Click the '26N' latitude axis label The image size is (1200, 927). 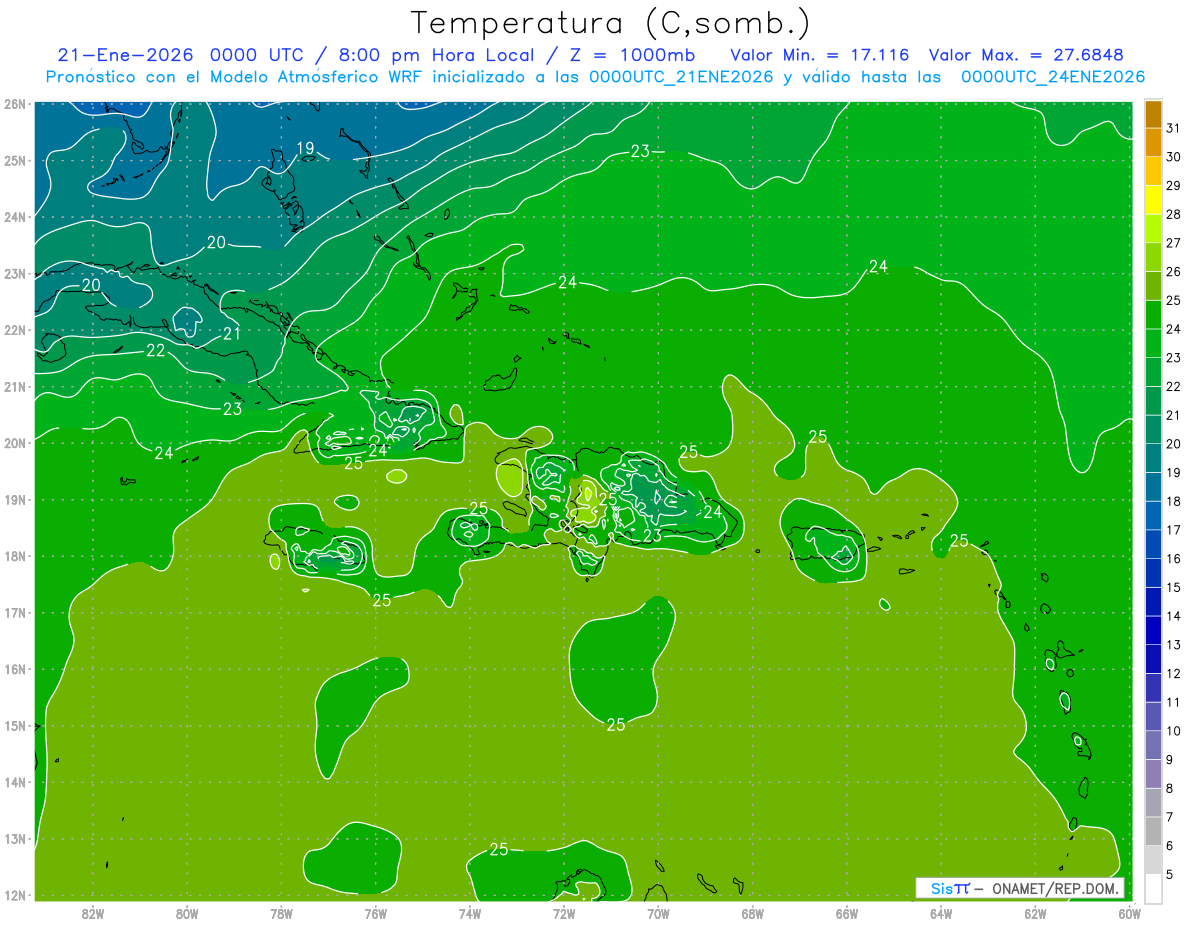point(14,104)
